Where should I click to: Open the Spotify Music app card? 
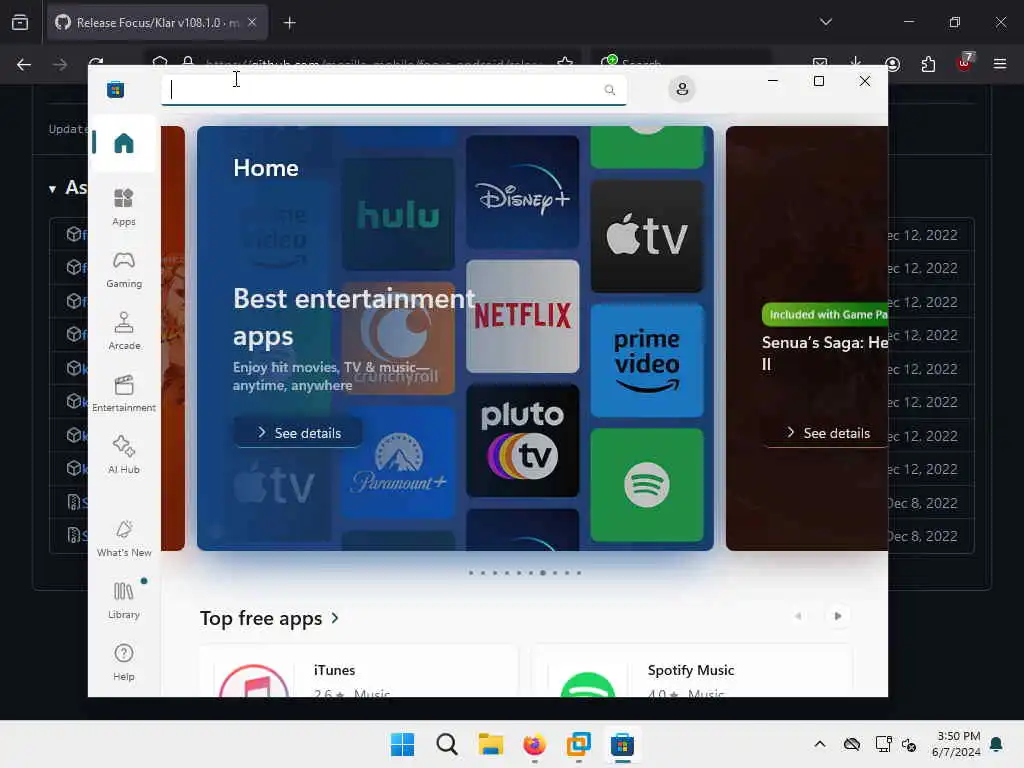tap(692, 671)
